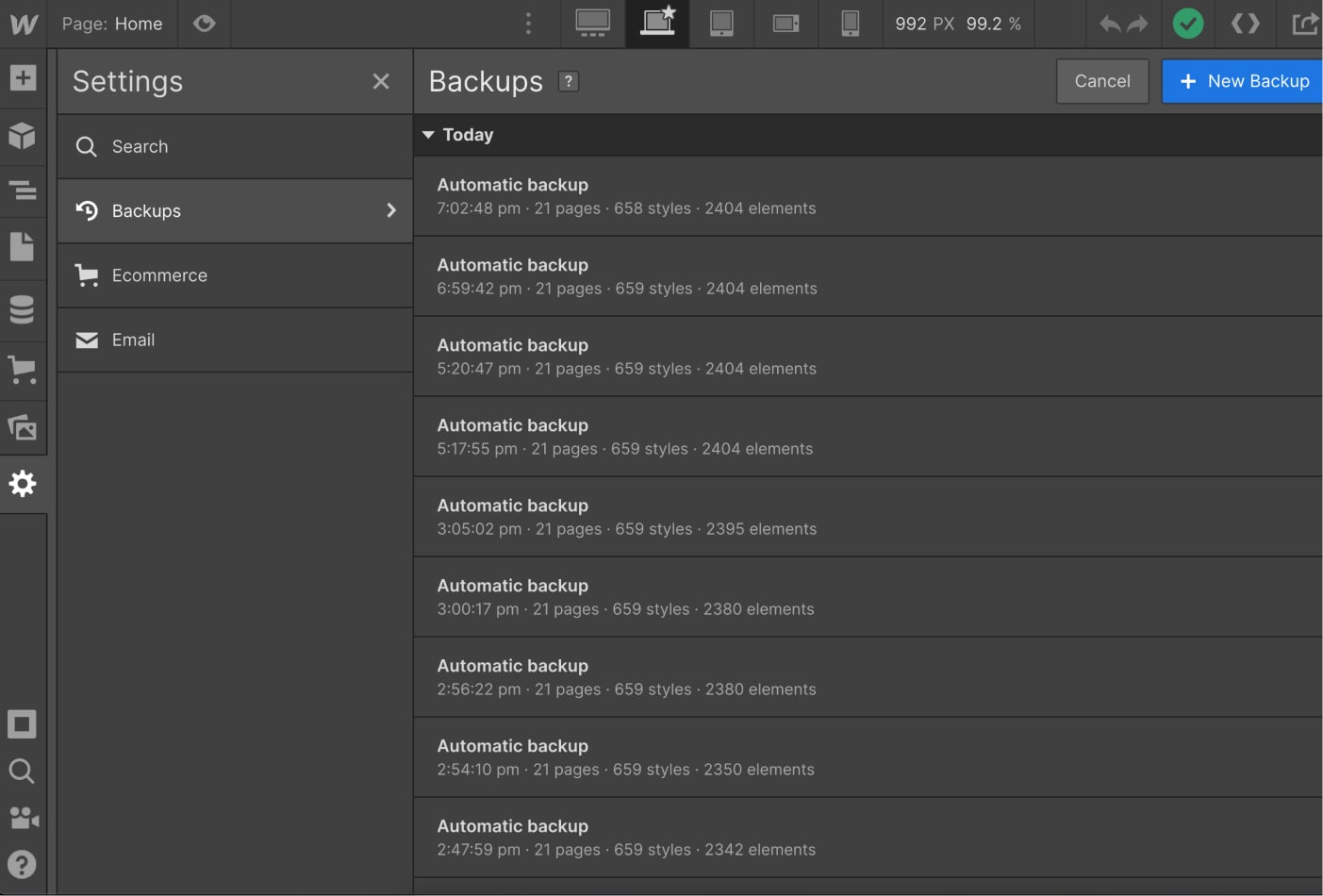
Task: Open the Assets panel
Action: click(x=23, y=427)
